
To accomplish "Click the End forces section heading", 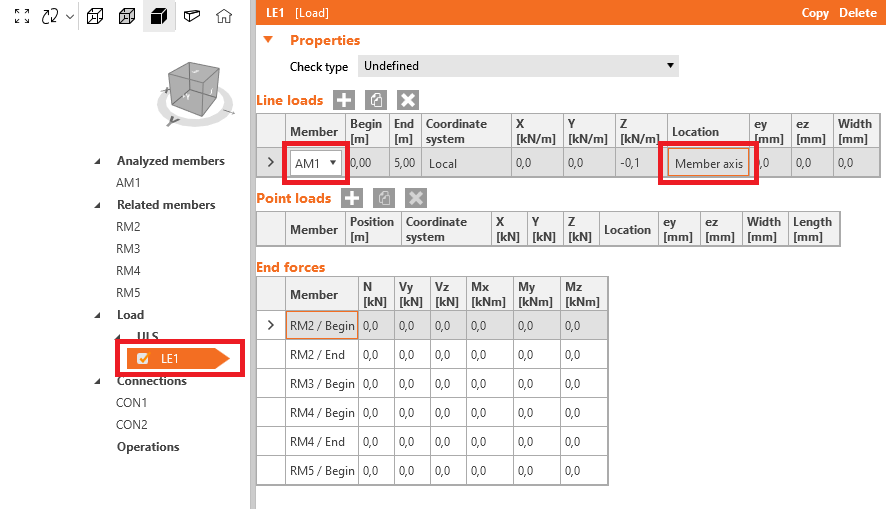I will [291, 267].
